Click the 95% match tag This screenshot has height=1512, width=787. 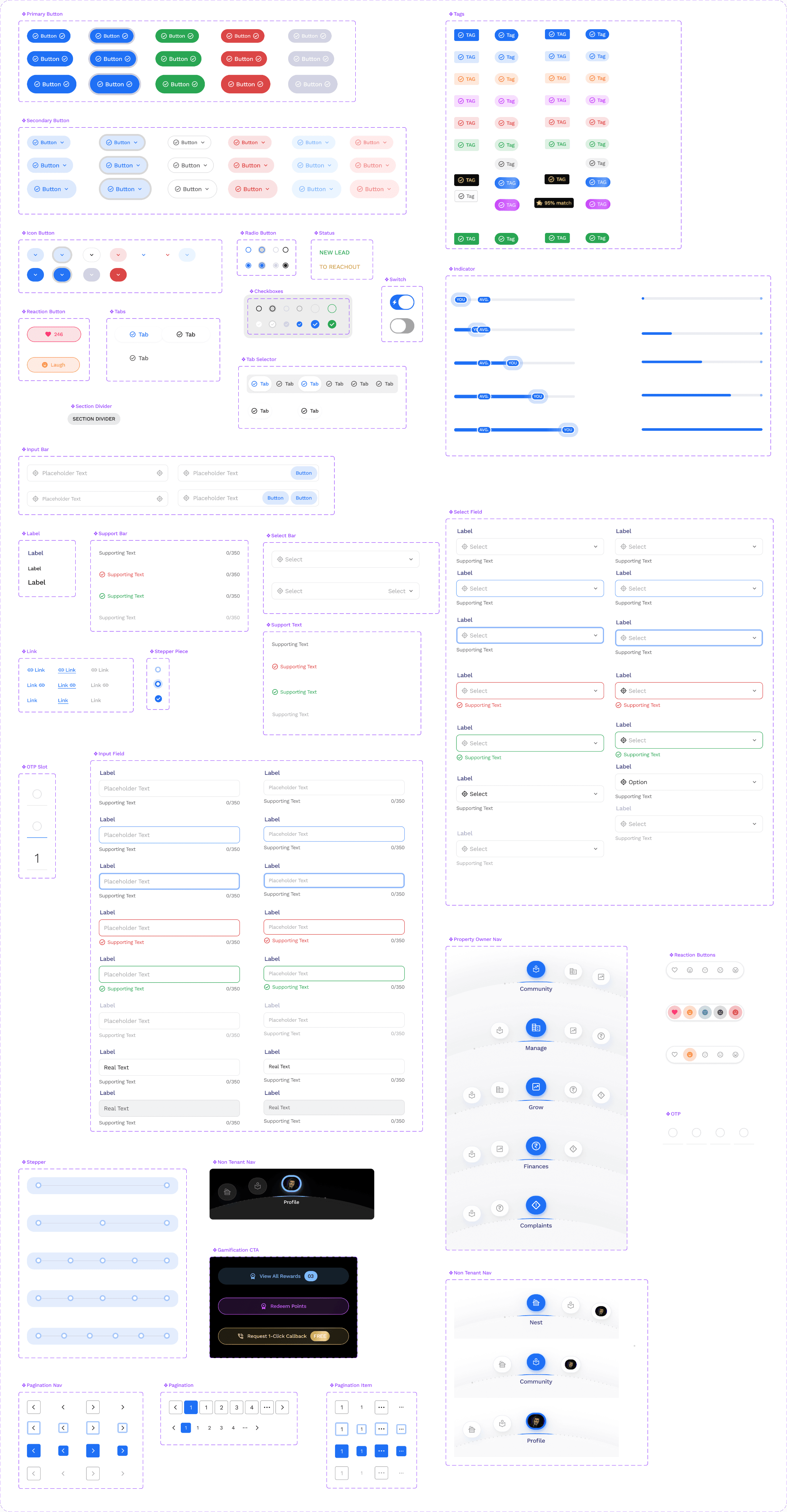pyautogui.click(x=553, y=203)
